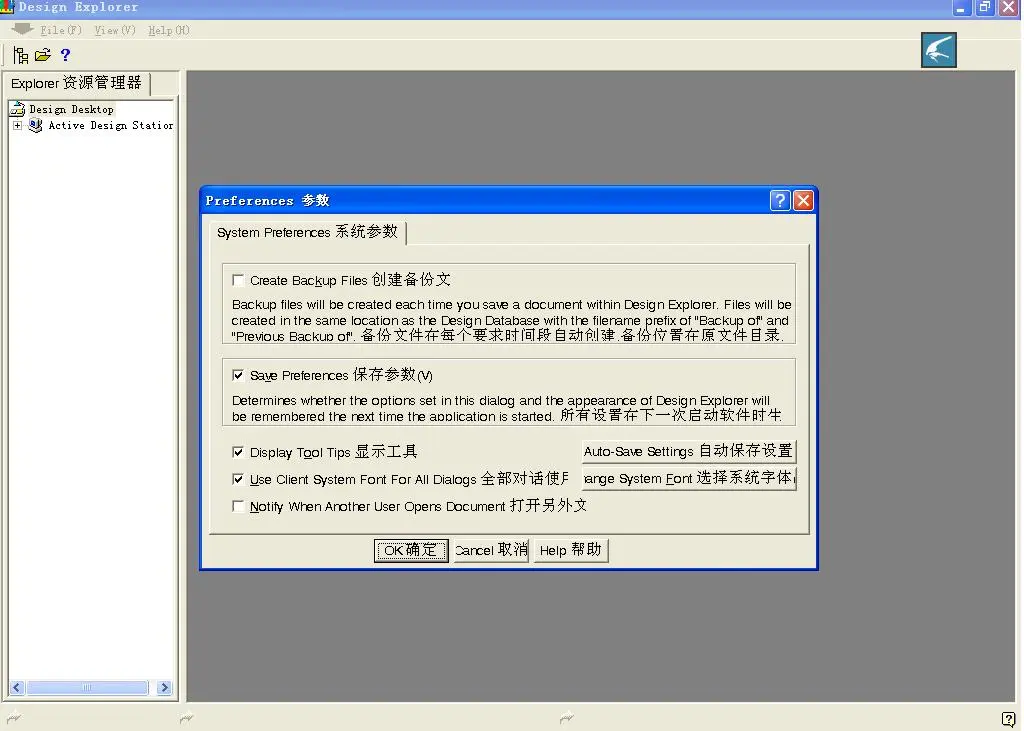The height and width of the screenshot is (731, 1024).
Task: Toggle Use Client System Font For All Dialogs
Action: pos(238,479)
